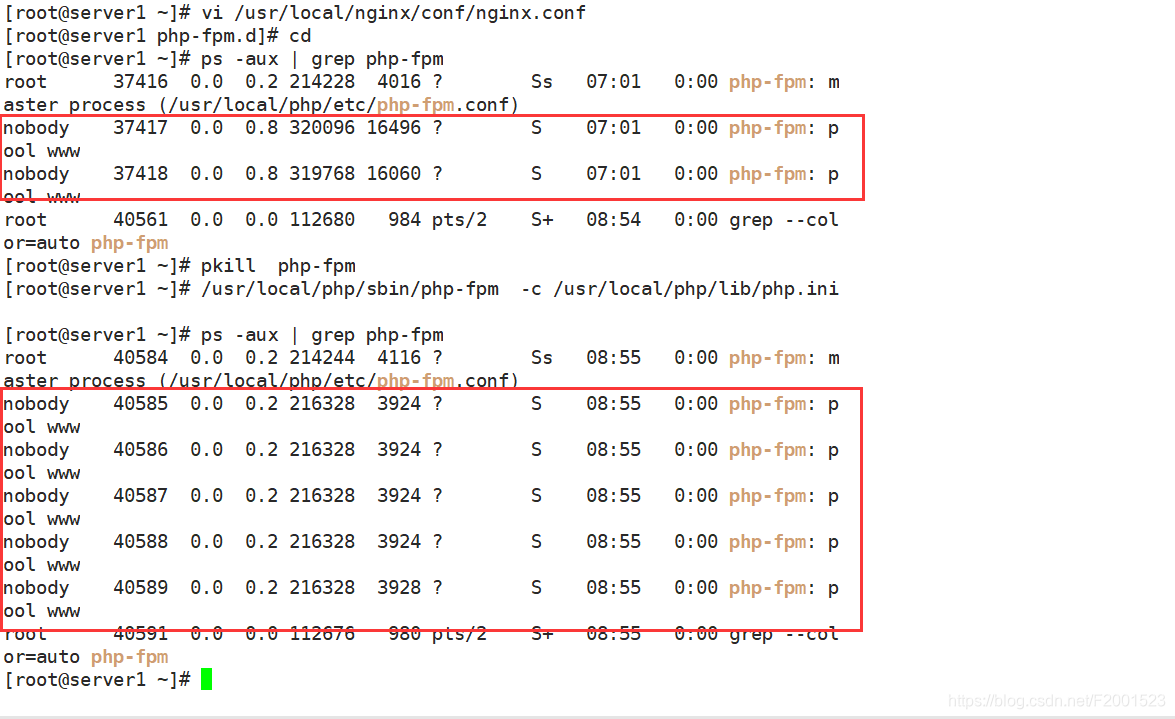Click the 'vi /usr/local/nginx/conf/nginx.conf' command text

click(x=393, y=13)
